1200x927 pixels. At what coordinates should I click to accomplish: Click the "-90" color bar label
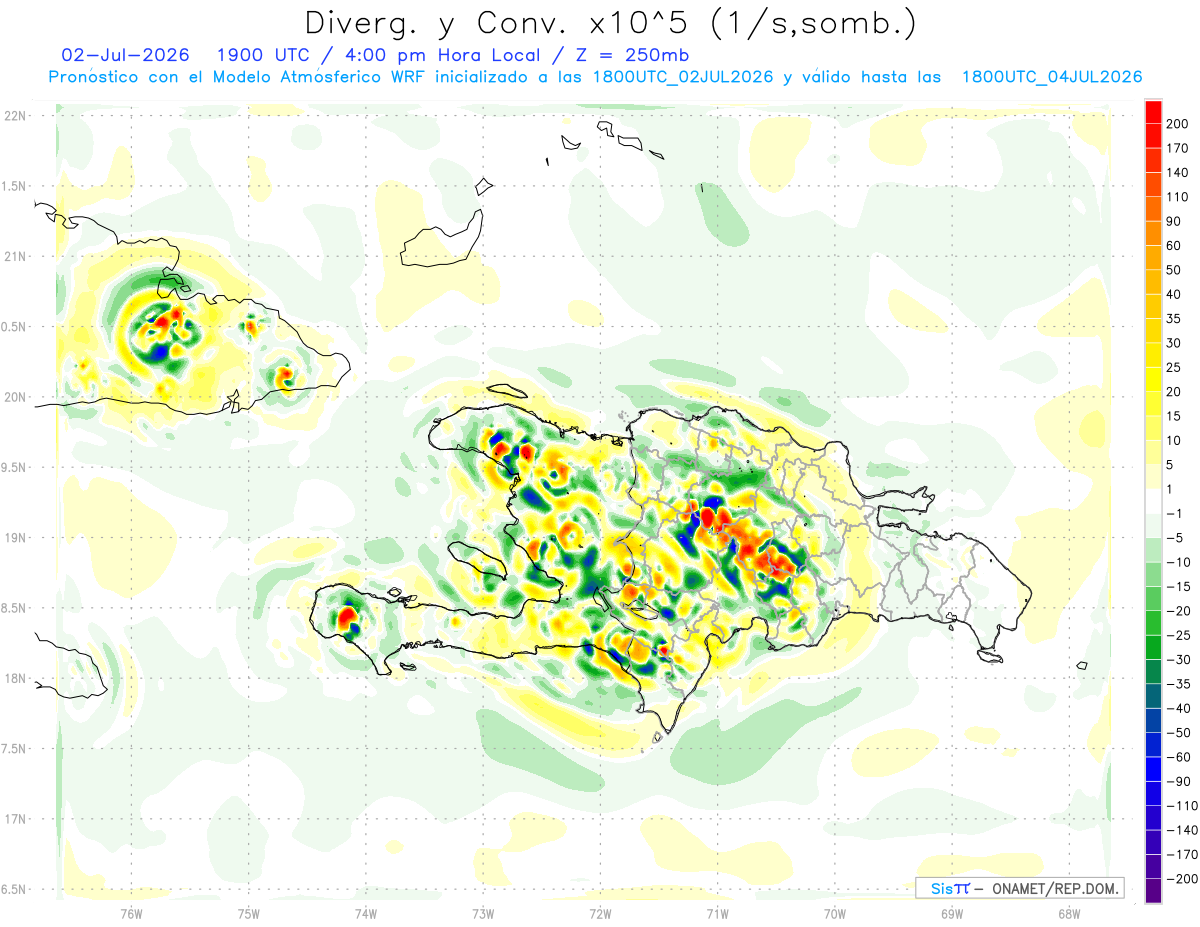tap(1181, 781)
